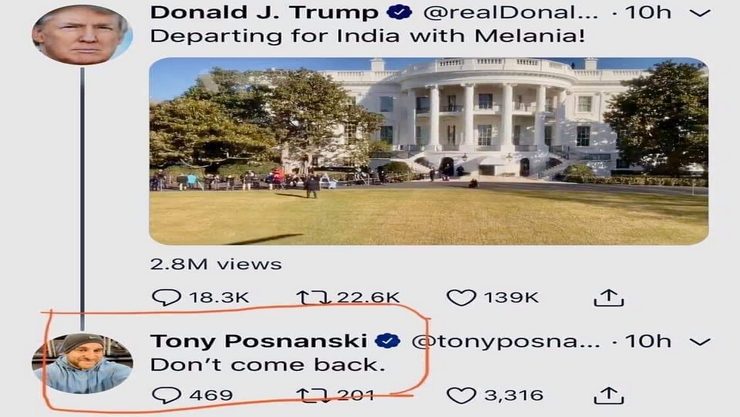Viewport: 740px width, 417px height.
Task: Open Donald J. Trump profile picture
Action: 82,35
